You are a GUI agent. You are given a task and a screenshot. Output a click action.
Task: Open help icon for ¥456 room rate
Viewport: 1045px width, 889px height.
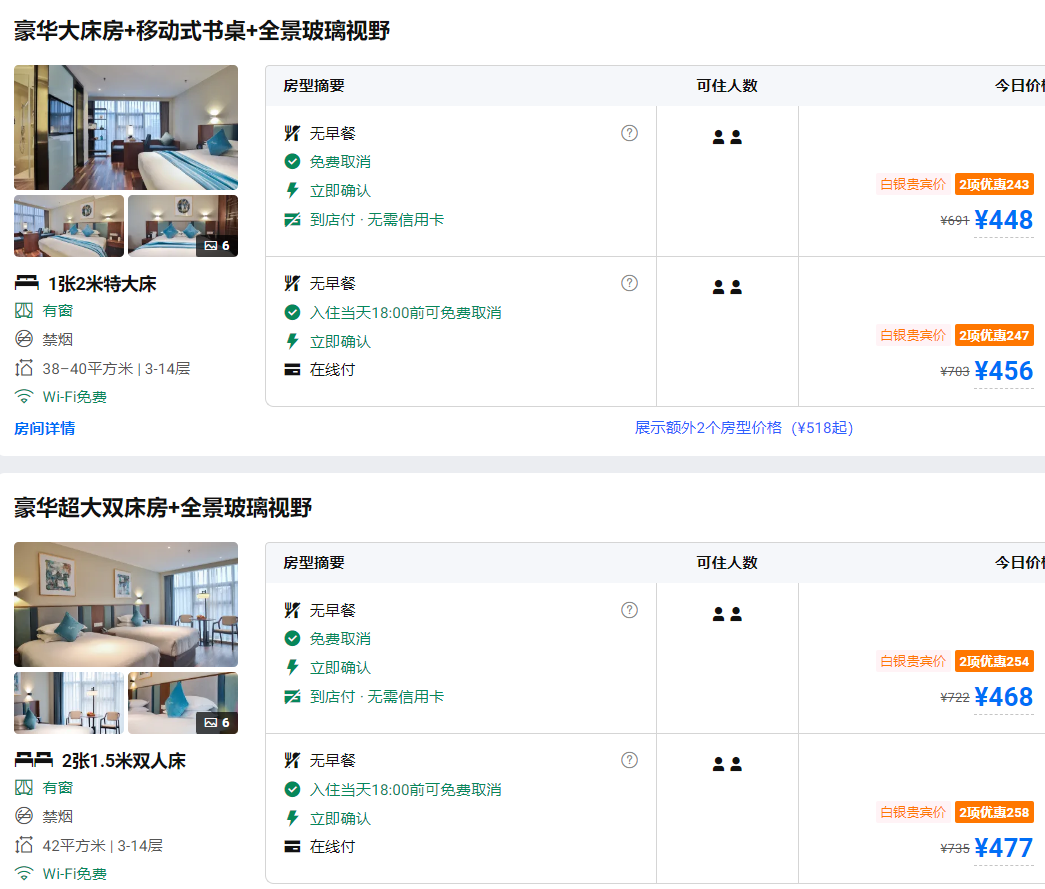click(x=629, y=283)
